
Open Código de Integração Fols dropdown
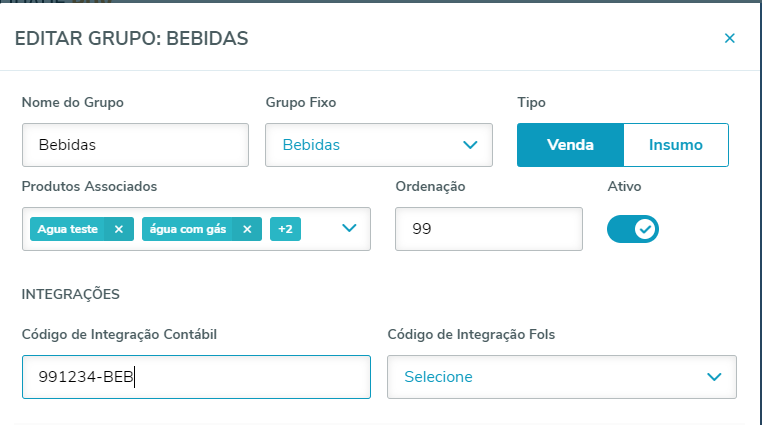pyautogui.click(x=561, y=377)
